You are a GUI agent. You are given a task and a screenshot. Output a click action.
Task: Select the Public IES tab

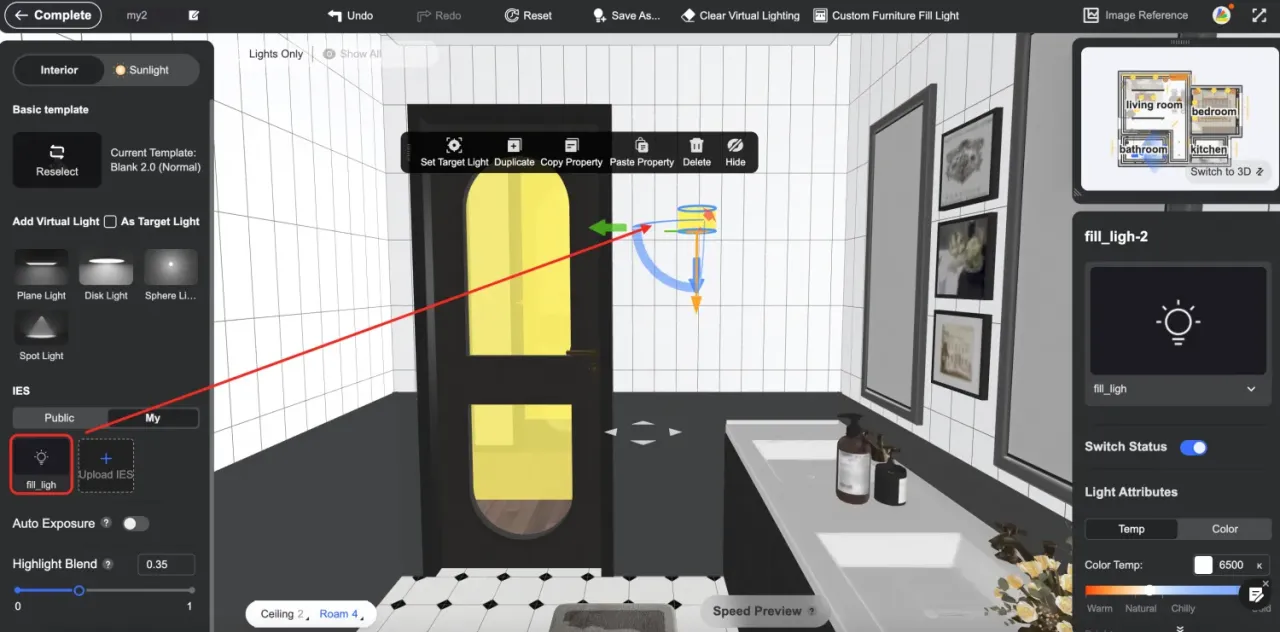(59, 418)
